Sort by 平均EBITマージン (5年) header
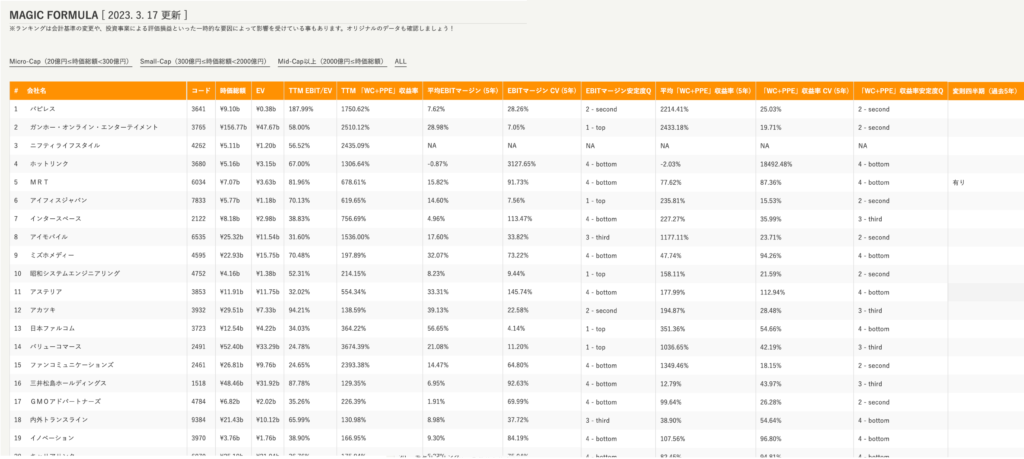The width and height of the screenshot is (1024, 459). point(462,91)
